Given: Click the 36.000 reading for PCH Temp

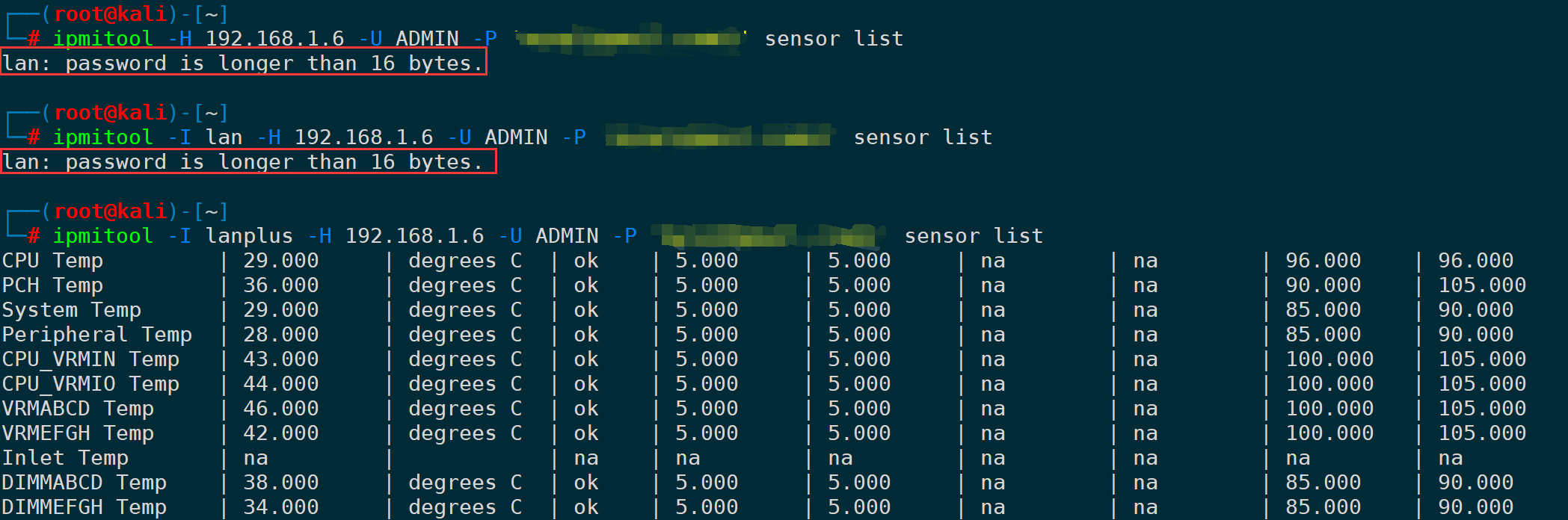Looking at the screenshot, I should (281, 285).
